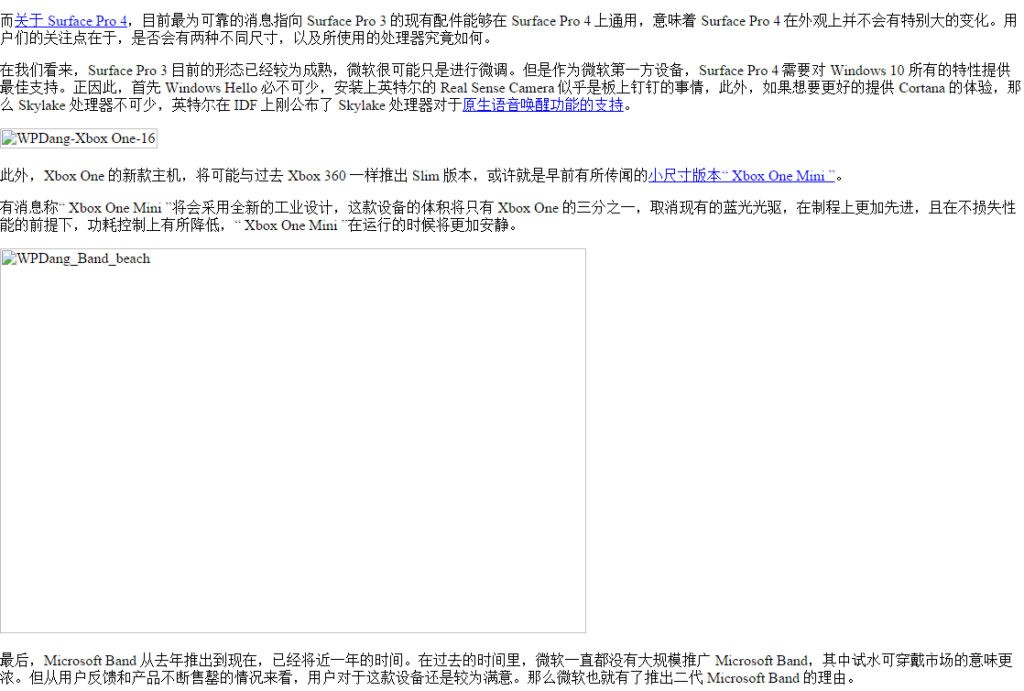Follow the '小尺寸版本" Xbox One Mini "' link

(x=741, y=176)
